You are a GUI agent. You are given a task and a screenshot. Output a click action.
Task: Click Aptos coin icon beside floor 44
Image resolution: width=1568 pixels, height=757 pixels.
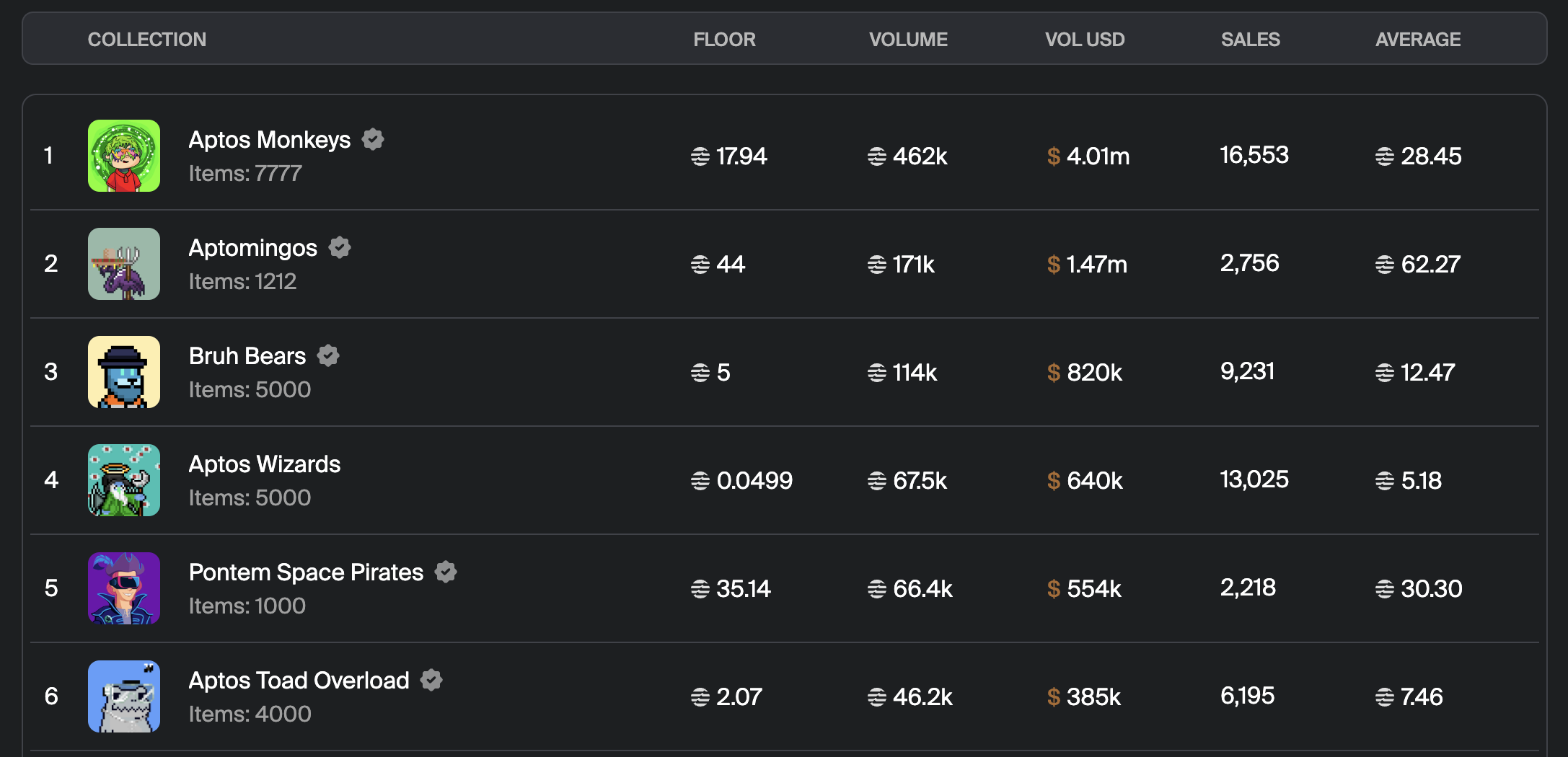(700, 265)
